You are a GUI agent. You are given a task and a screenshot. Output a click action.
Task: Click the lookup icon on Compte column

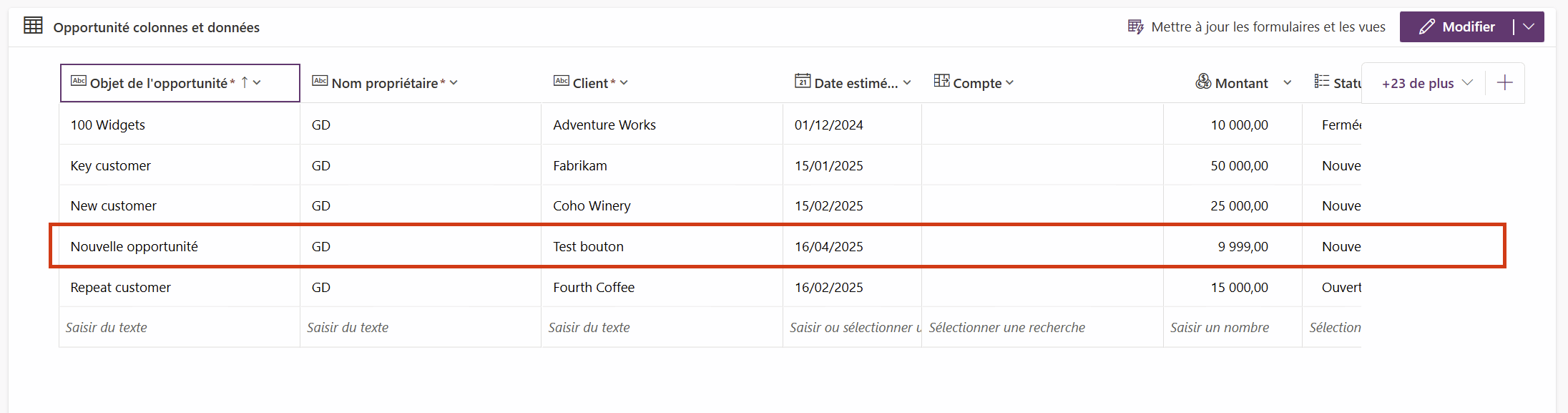click(x=941, y=82)
